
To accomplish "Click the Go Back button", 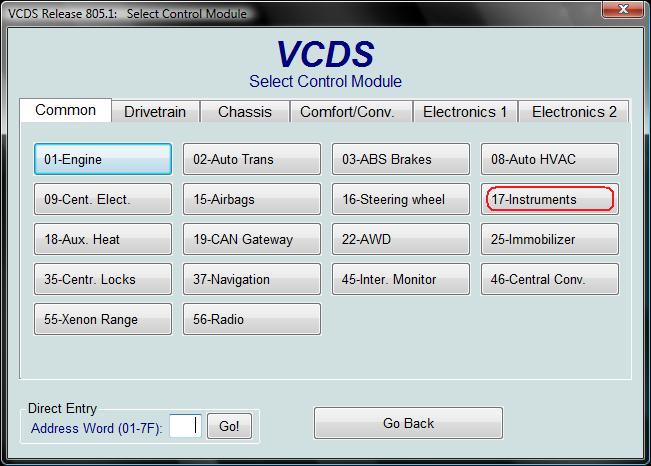I will 408,423.
